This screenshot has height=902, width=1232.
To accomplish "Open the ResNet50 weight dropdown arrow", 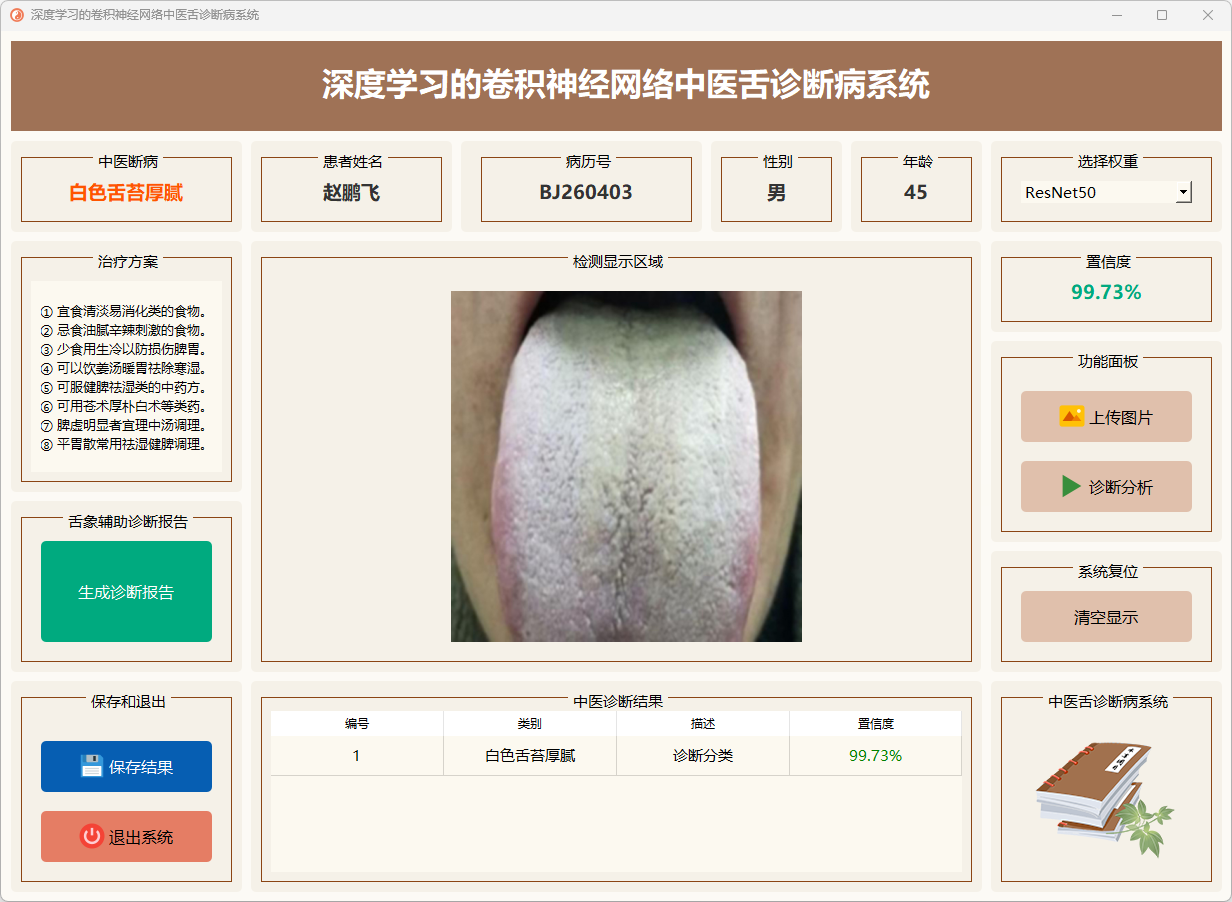I will click(x=1183, y=192).
